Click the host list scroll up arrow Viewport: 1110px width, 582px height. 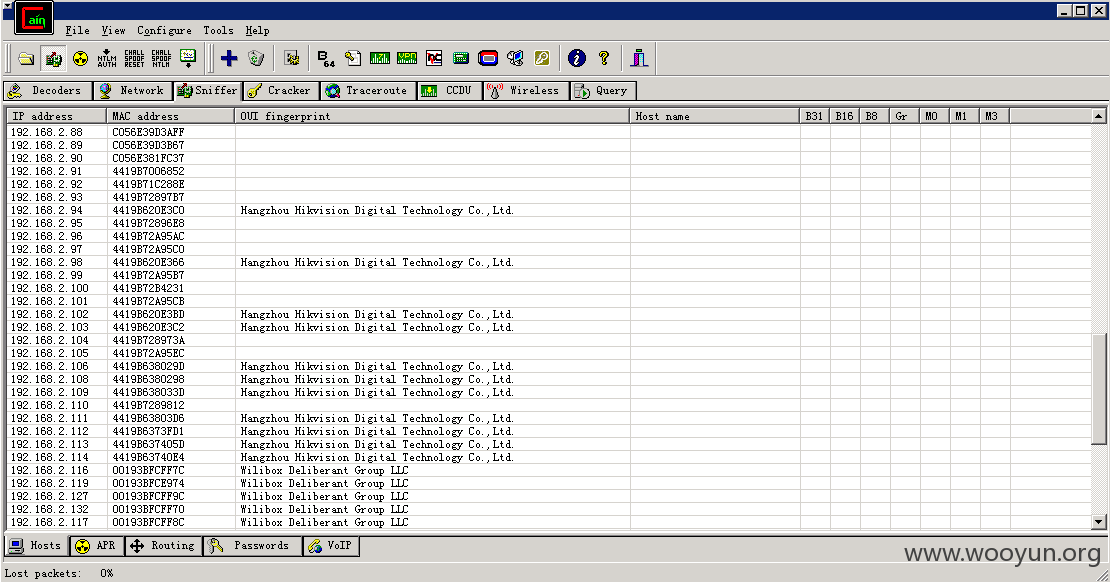pos(1099,116)
